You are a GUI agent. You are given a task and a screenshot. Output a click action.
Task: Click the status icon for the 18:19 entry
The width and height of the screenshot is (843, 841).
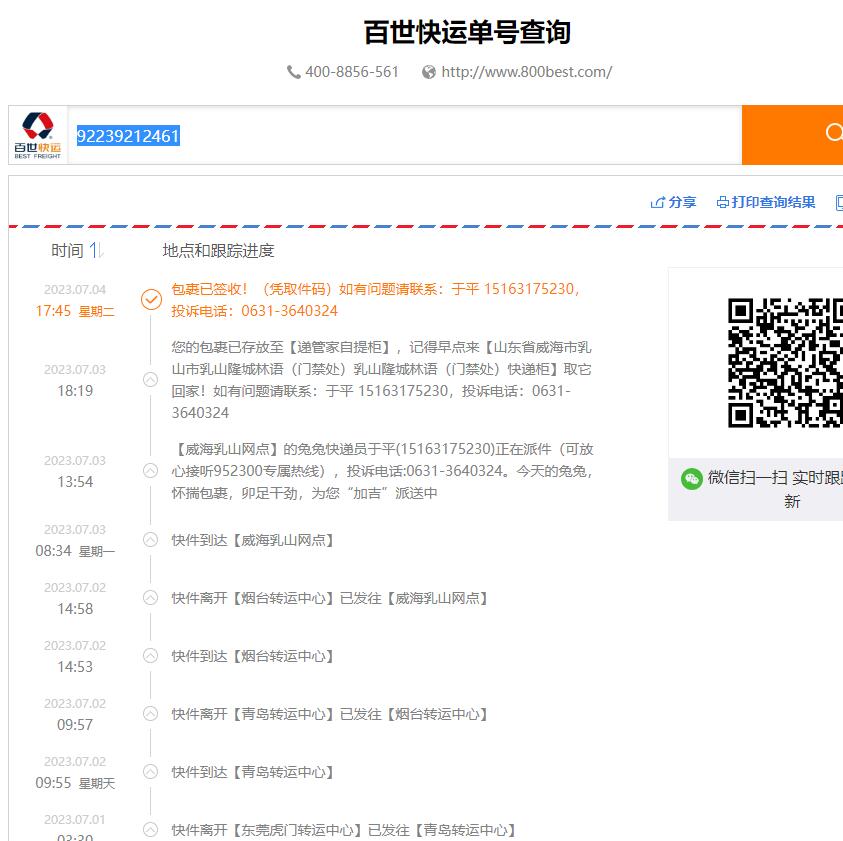click(151, 380)
